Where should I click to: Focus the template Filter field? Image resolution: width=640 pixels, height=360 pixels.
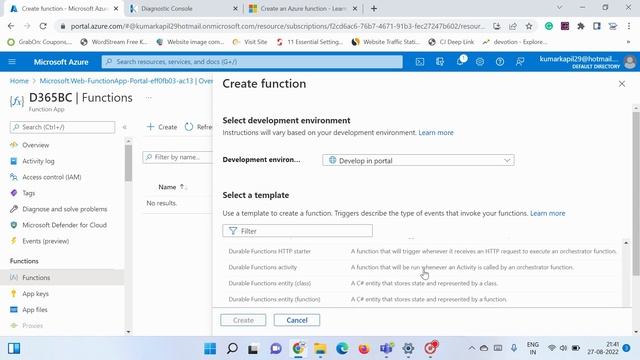pyautogui.click(x=298, y=231)
